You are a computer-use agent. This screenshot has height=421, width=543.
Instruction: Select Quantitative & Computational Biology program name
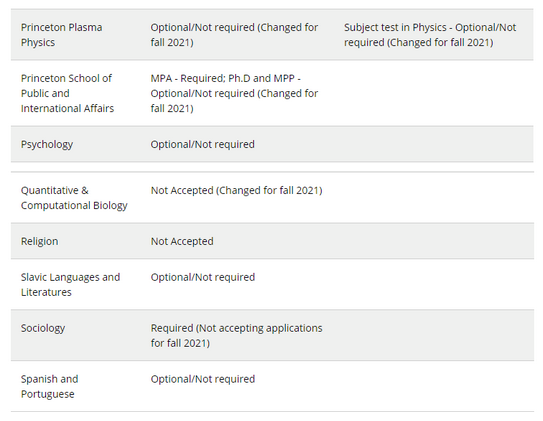pyautogui.click(x=74, y=198)
